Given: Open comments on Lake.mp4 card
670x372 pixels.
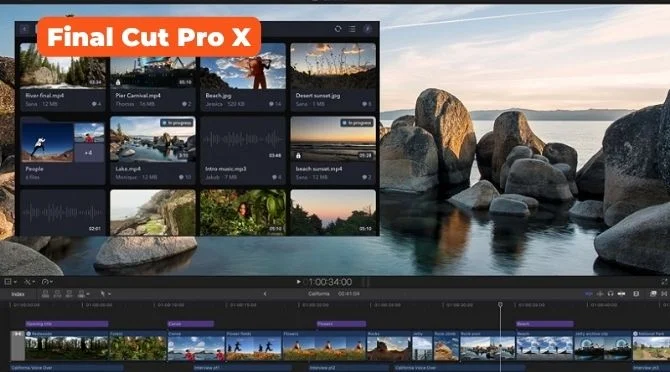Looking at the screenshot, I should [185, 177].
